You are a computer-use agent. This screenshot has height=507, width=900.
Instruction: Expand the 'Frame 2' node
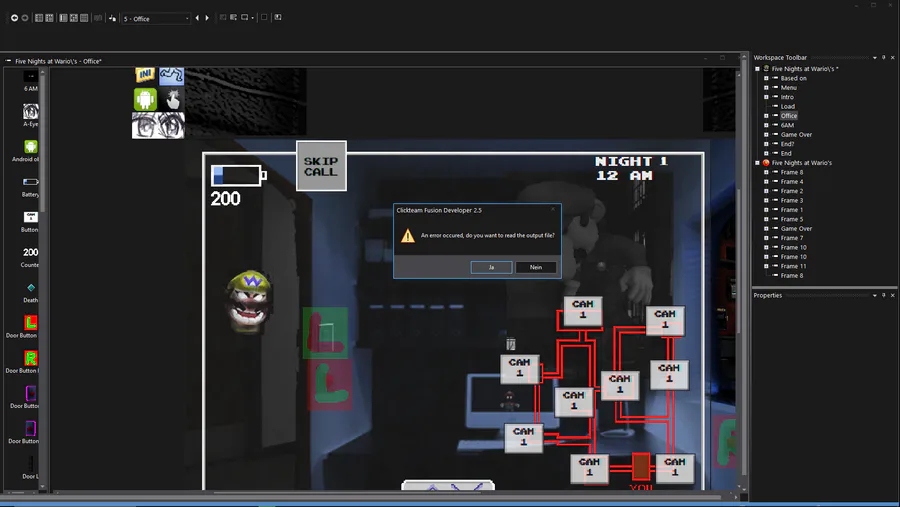point(766,191)
